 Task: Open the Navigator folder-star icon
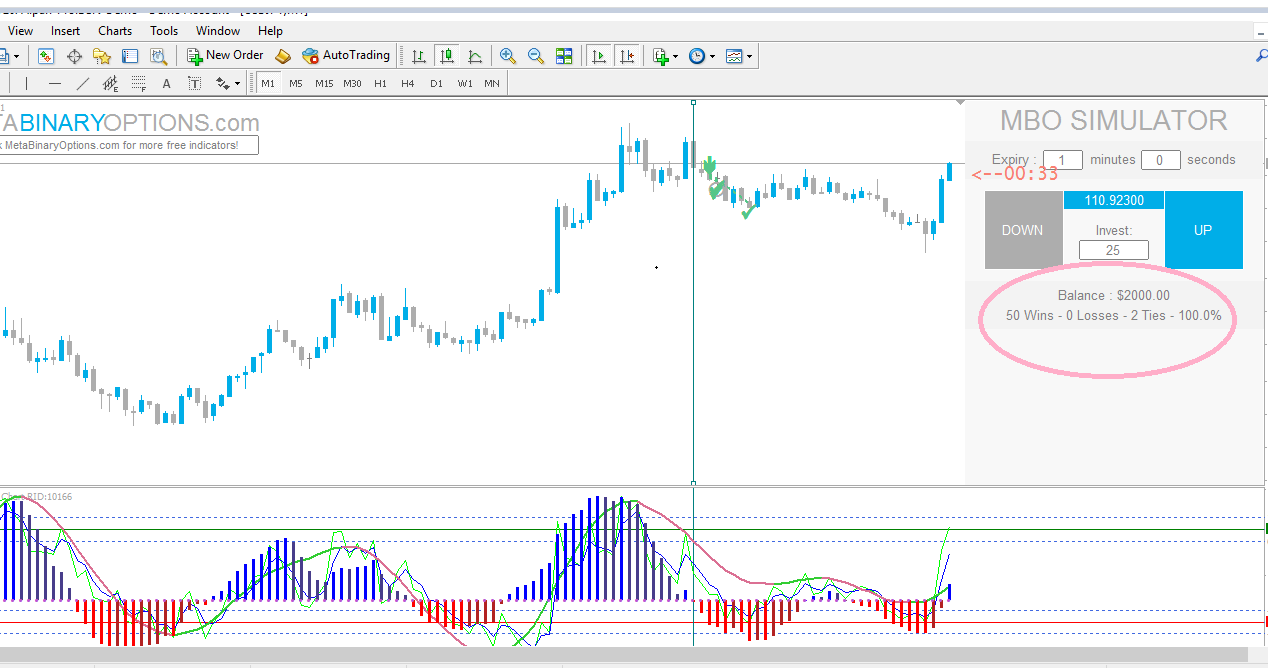pyautogui.click(x=102, y=56)
